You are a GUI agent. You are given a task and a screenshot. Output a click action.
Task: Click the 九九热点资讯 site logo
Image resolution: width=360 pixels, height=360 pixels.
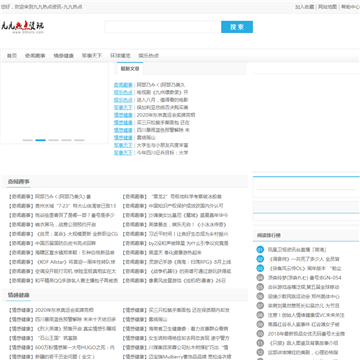22,27
